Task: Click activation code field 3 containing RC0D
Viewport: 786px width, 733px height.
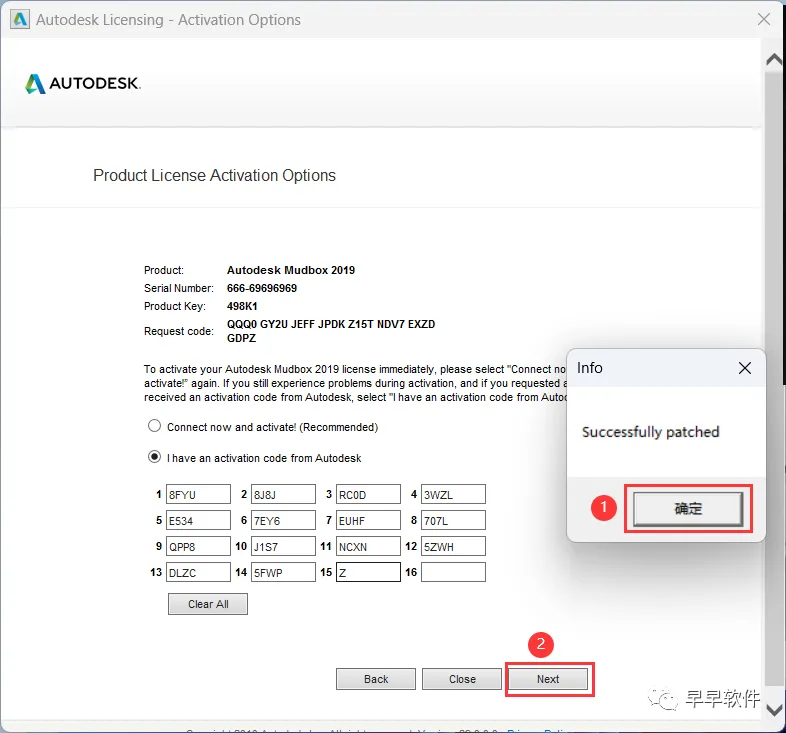Action: 368,494
